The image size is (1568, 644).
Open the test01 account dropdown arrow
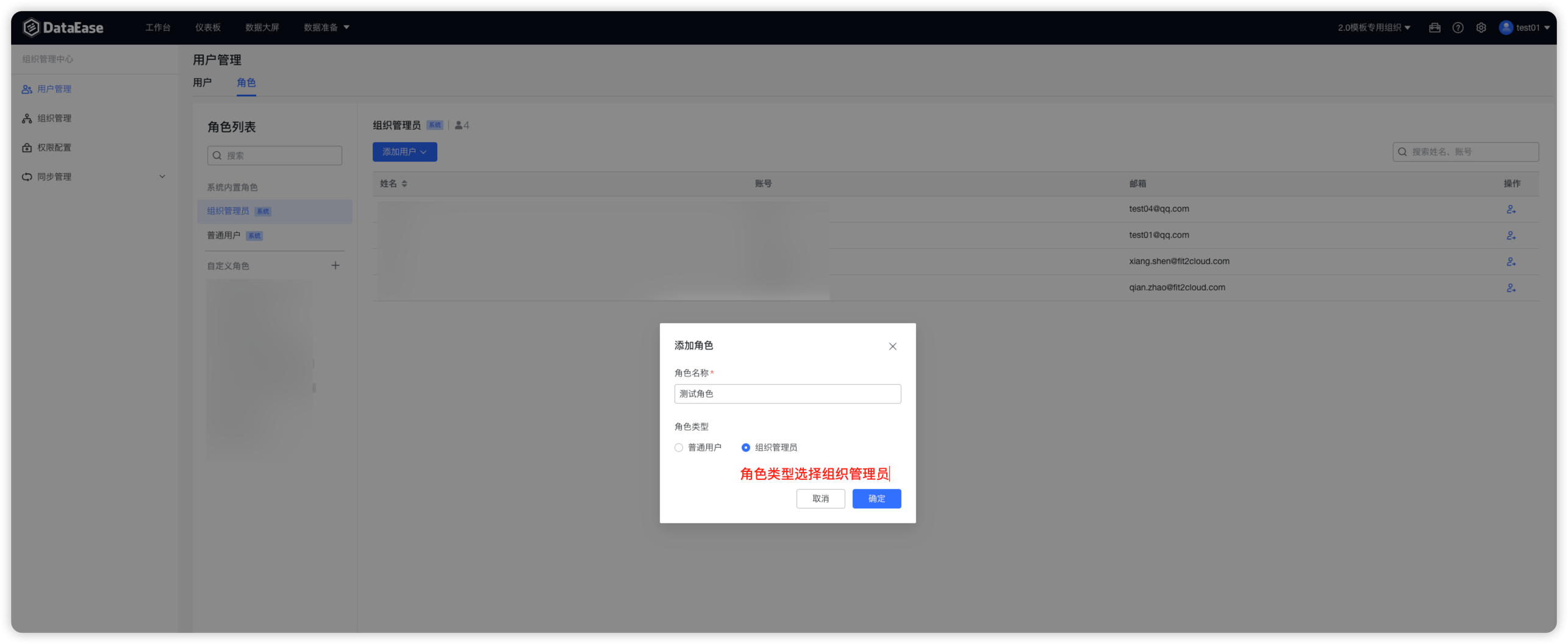pos(1547,27)
